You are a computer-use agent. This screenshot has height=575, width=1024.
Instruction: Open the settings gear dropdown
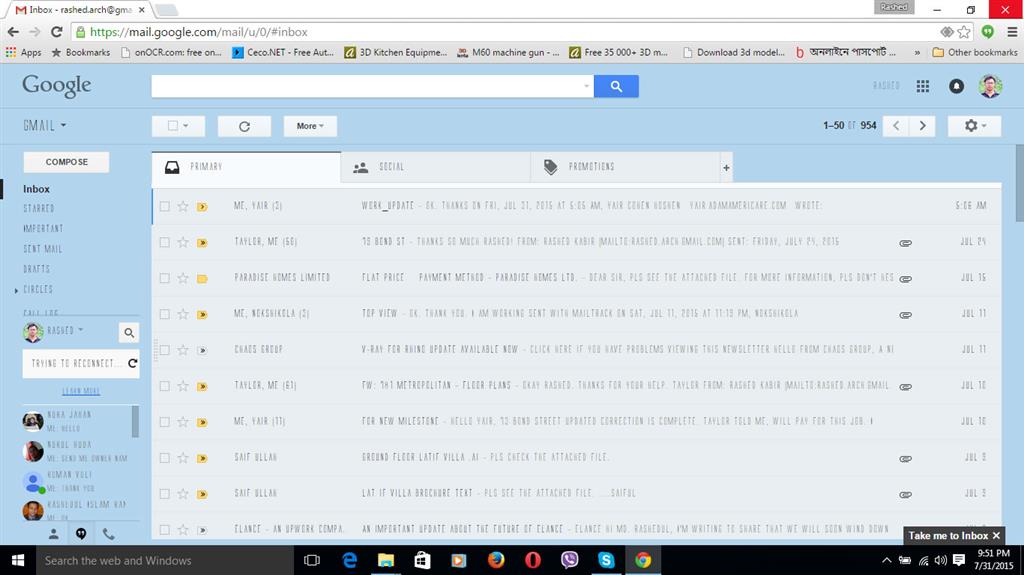[x=974, y=125]
